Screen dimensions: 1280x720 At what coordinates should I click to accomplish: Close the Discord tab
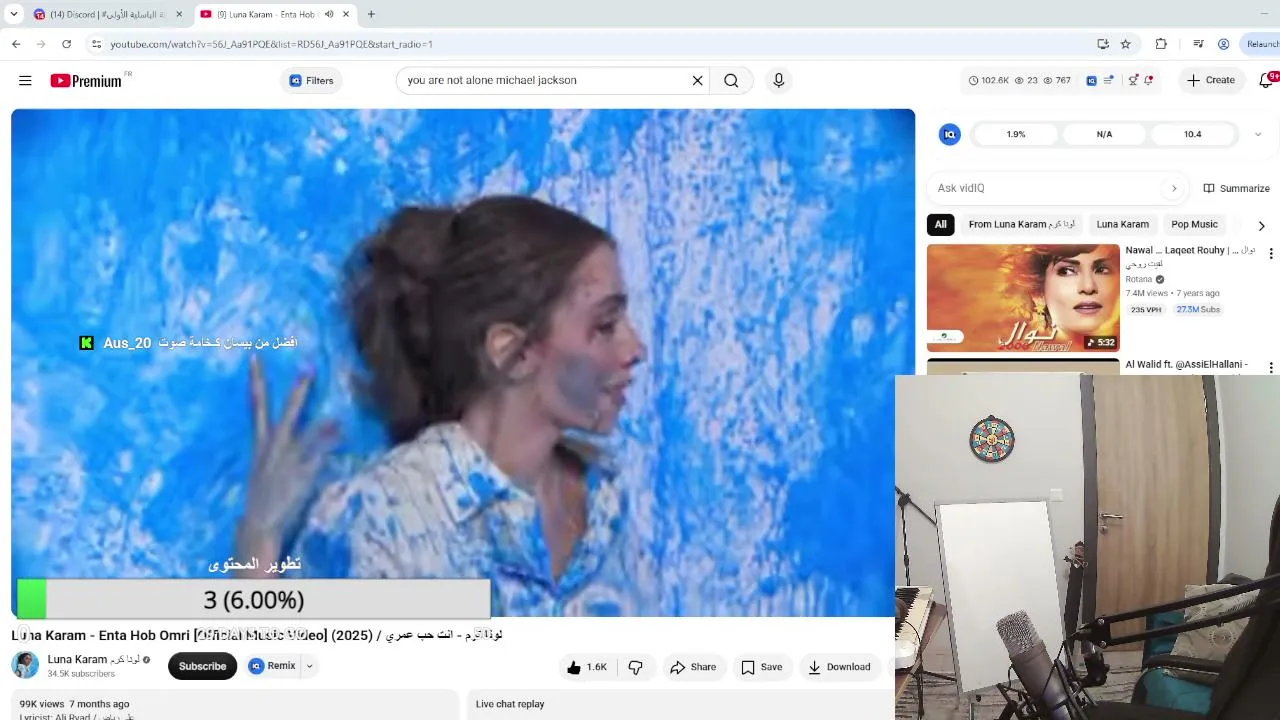[179, 14]
